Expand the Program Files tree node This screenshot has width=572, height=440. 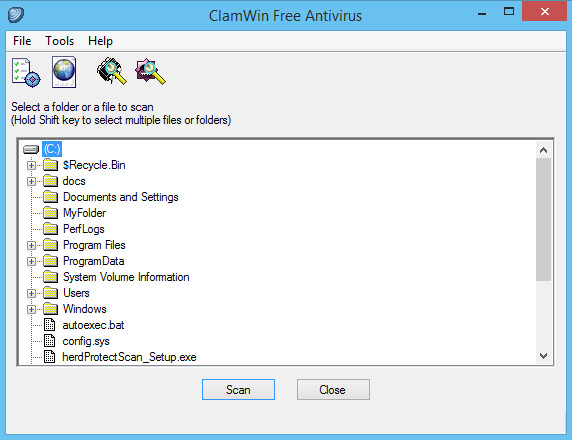pyautogui.click(x=31, y=246)
